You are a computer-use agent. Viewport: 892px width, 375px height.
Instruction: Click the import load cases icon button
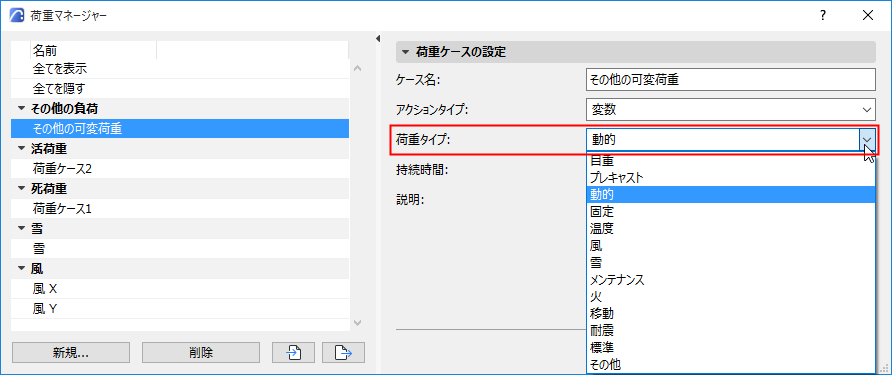pyautogui.click(x=294, y=352)
